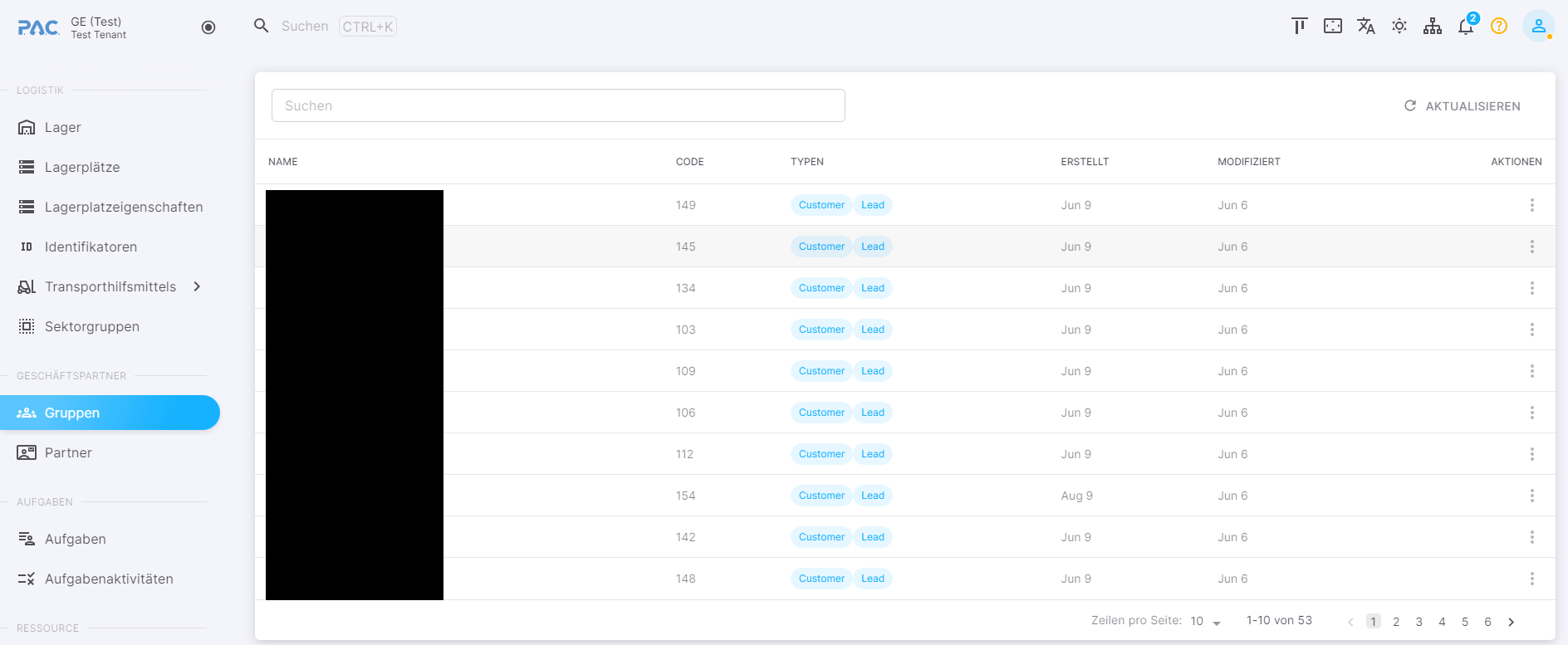Click the next page arrow
Image resolution: width=1568 pixels, height=645 pixels.
click(1511, 622)
